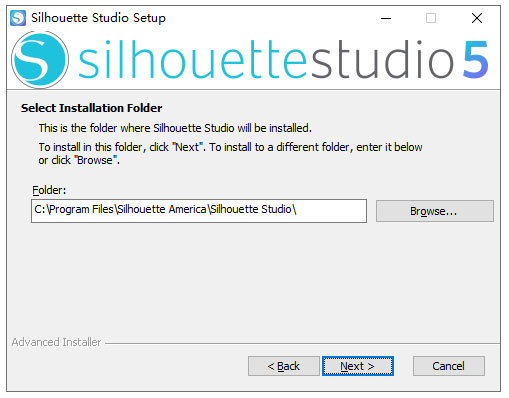
Task: Click the silhouettestudio 5 banner wordmark
Action: coord(284,60)
